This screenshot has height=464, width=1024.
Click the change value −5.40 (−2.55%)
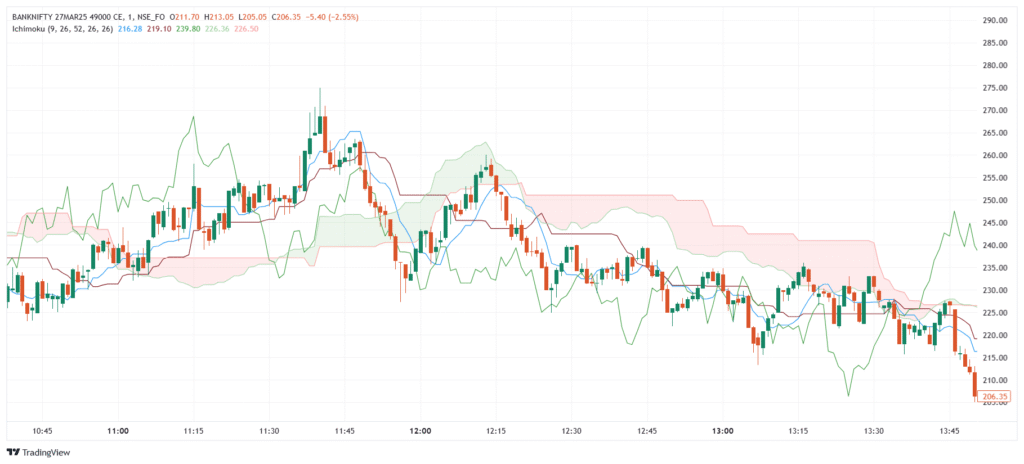click(x=333, y=17)
